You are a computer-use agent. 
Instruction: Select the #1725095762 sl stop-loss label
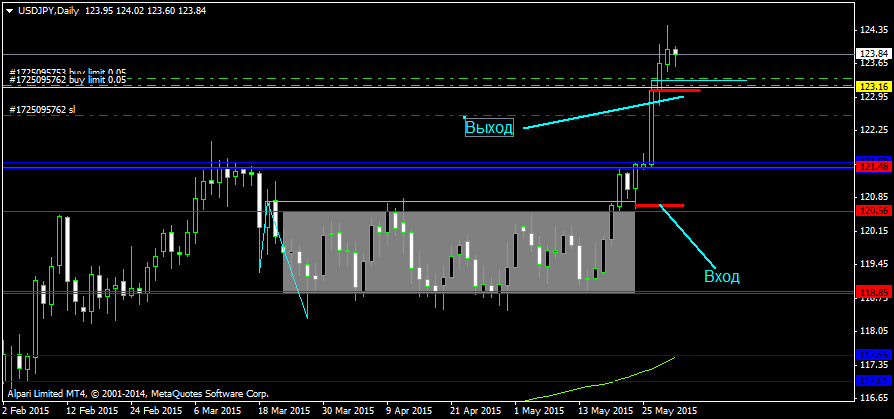(x=42, y=109)
